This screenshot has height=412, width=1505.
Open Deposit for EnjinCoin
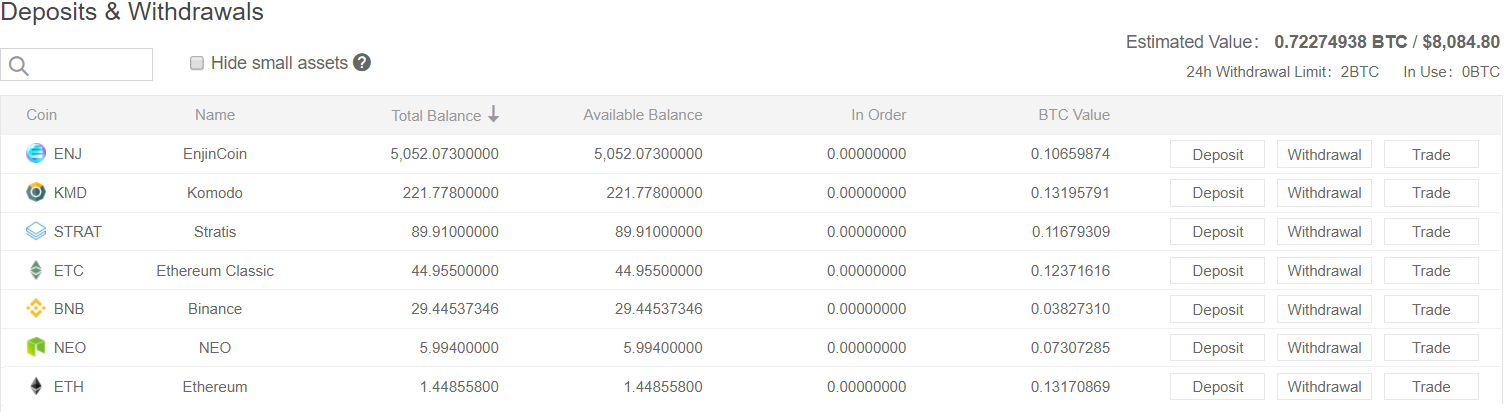[1217, 154]
